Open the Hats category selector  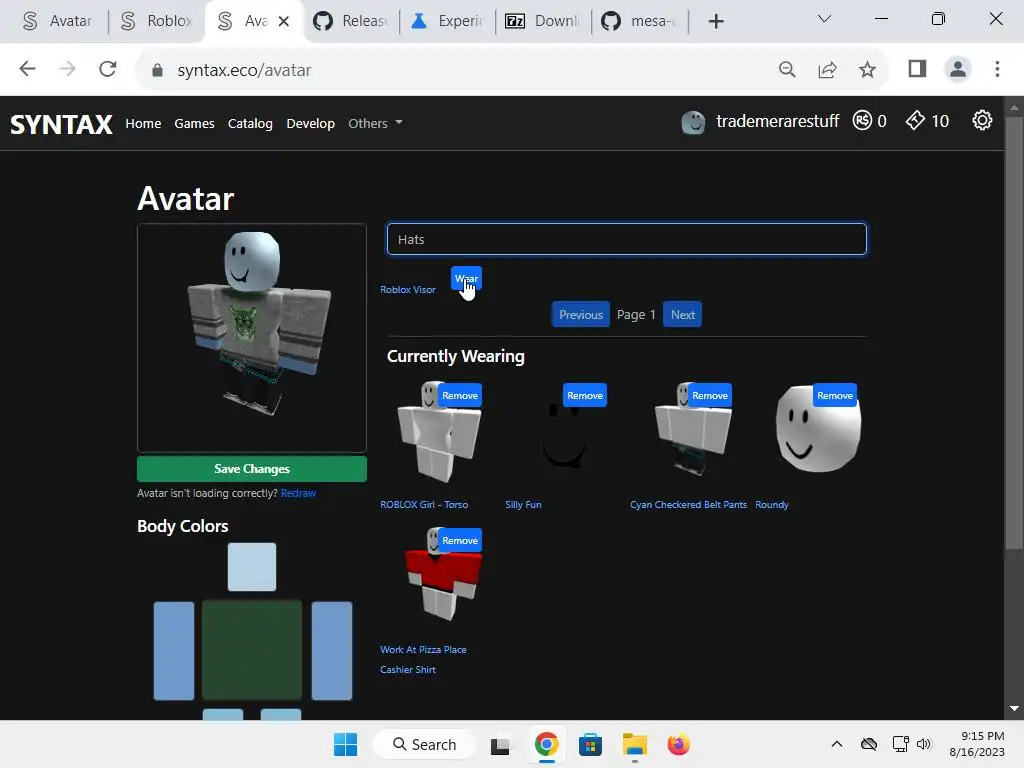click(626, 239)
